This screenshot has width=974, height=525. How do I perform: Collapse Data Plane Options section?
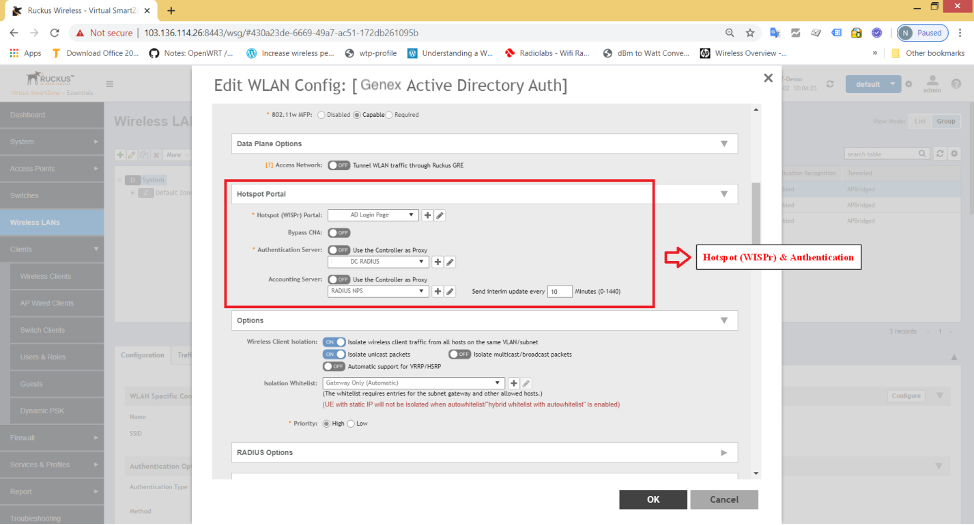(x=724, y=144)
